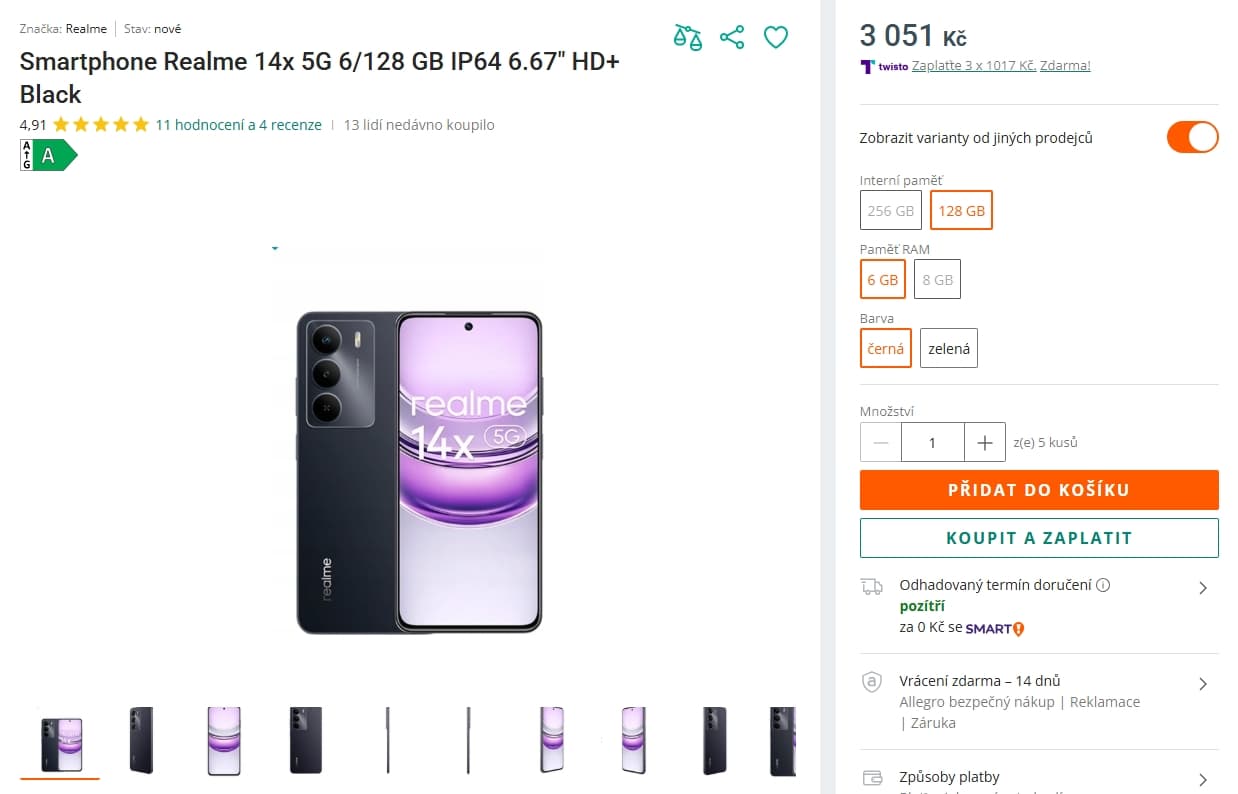Expand the Vrácení zdarma section
The height and width of the screenshot is (794, 1238).
pos(1203,684)
